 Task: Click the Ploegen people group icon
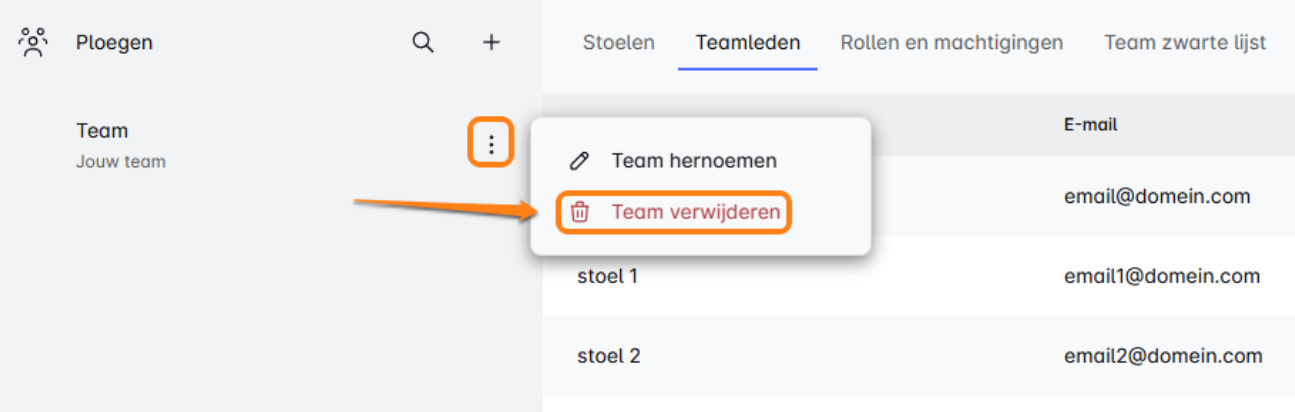[x=34, y=42]
